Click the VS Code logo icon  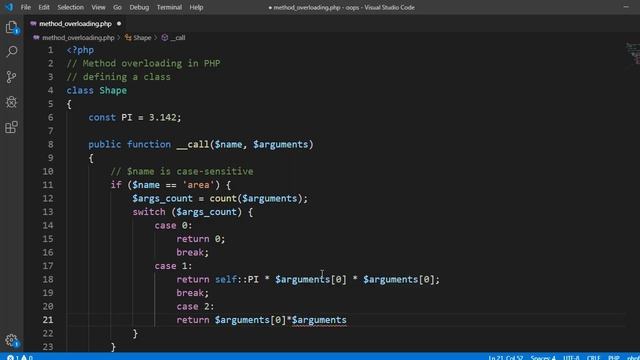pos(9,7)
